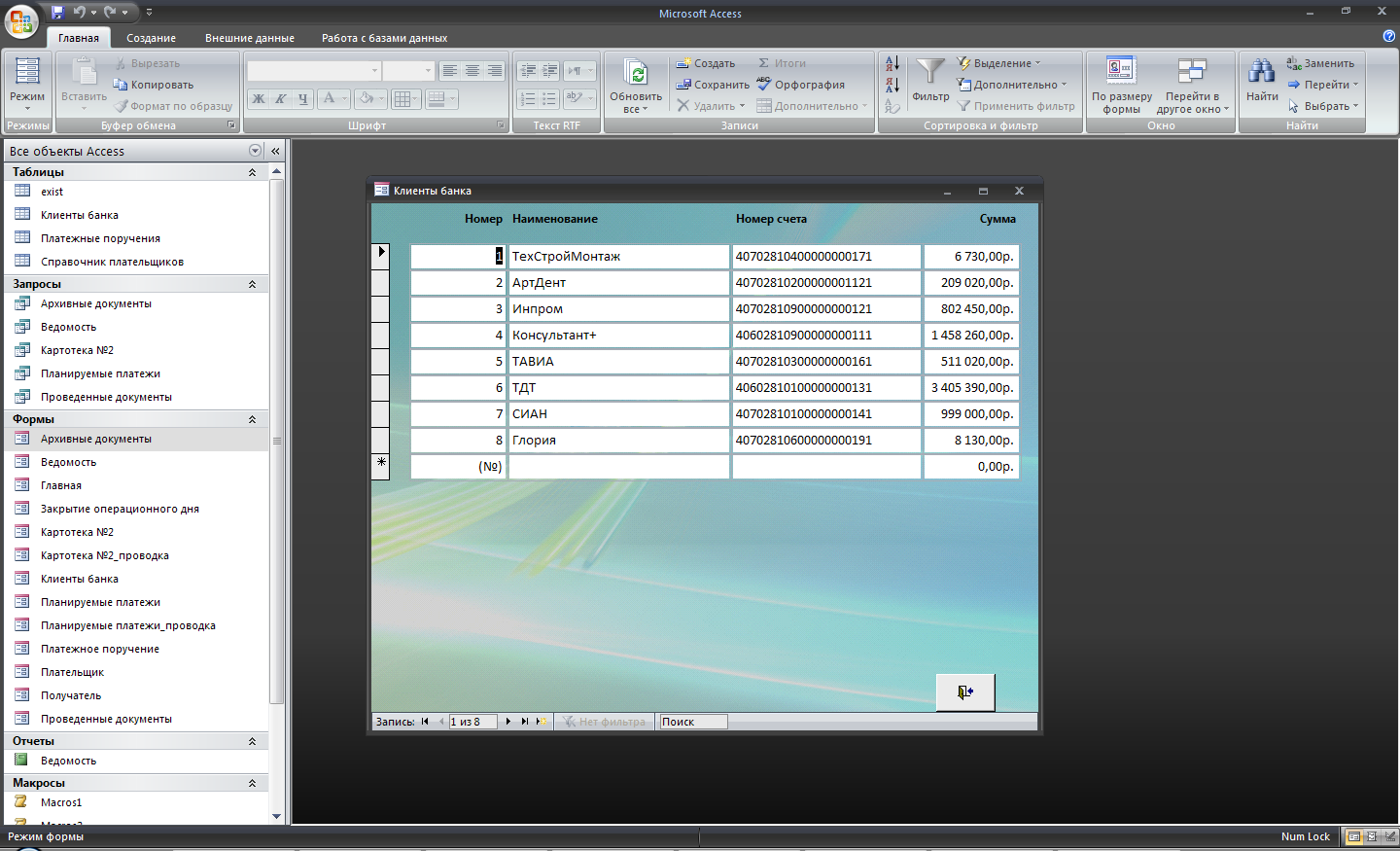This screenshot has height=851, width=1400.
Task: Go to the next record
Action: [x=508, y=722]
